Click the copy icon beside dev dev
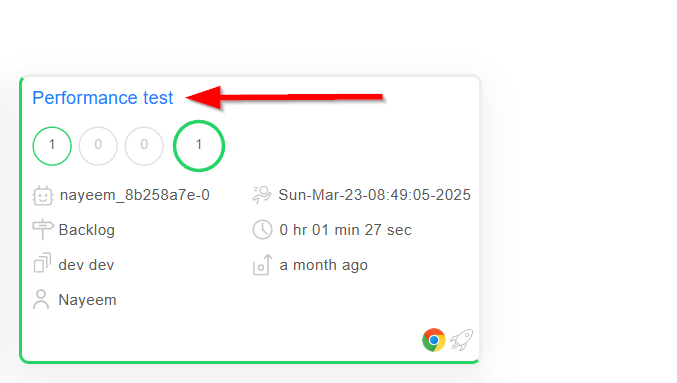677x383 pixels. tap(42, 263)
